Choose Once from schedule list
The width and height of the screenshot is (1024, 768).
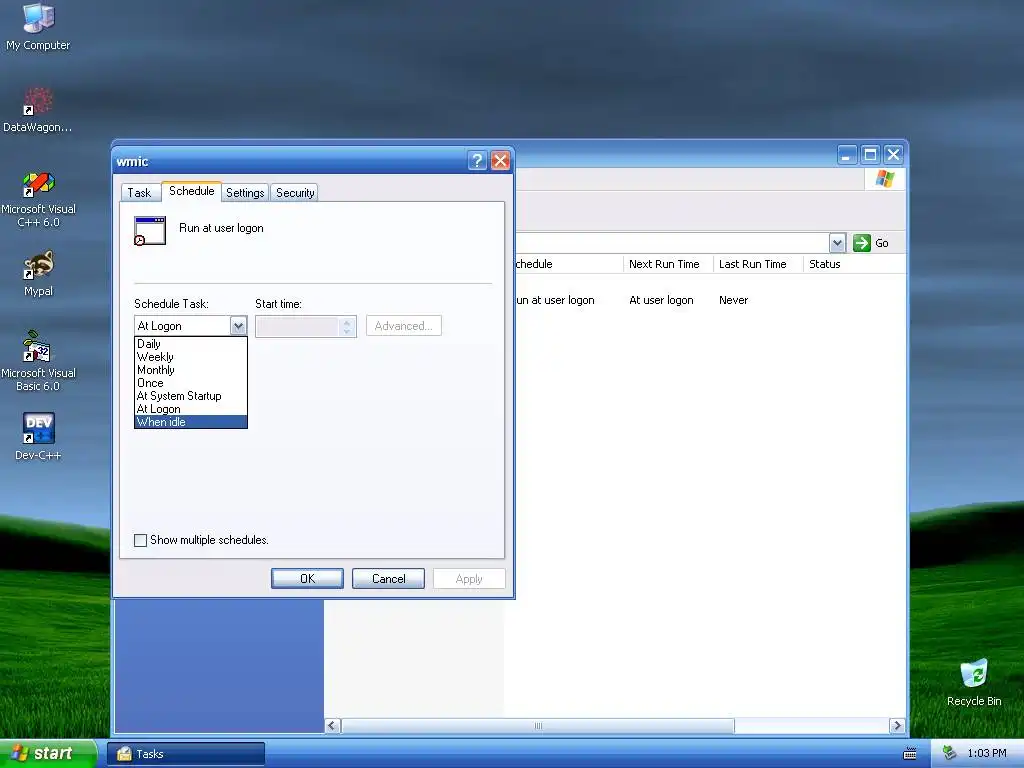[x=191, y=383]
